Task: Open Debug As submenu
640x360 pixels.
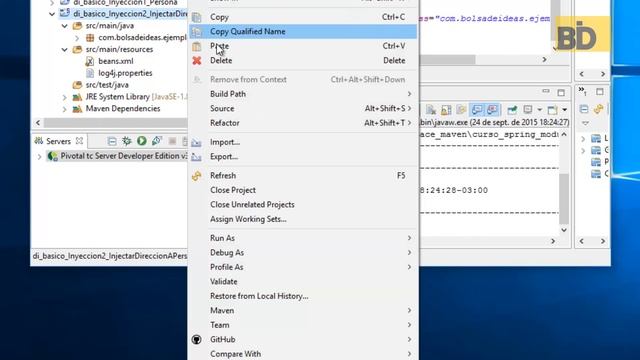Action: coord(303,253)
